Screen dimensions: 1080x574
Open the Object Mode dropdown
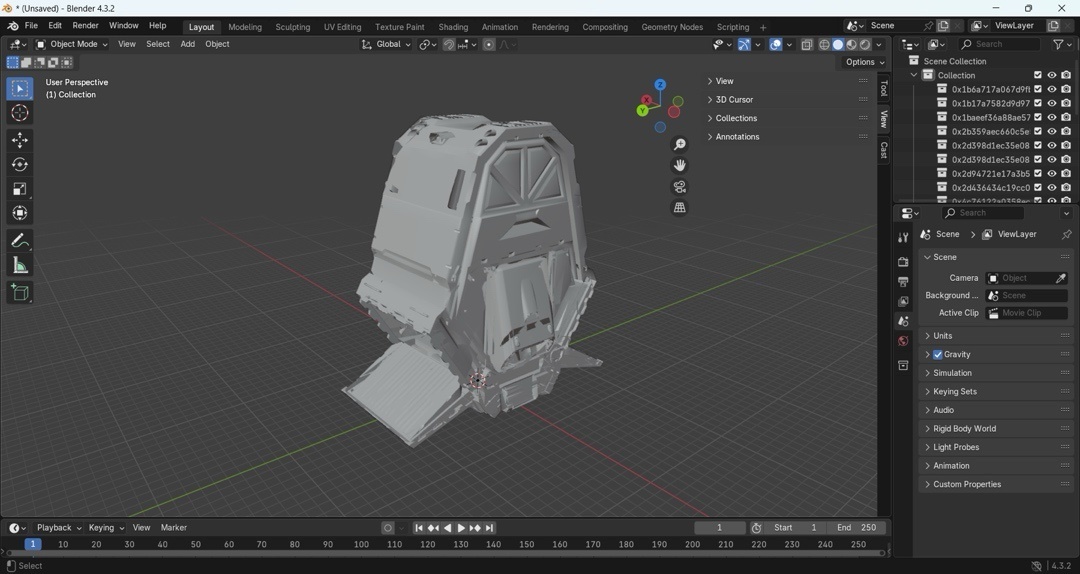[72, 44]
